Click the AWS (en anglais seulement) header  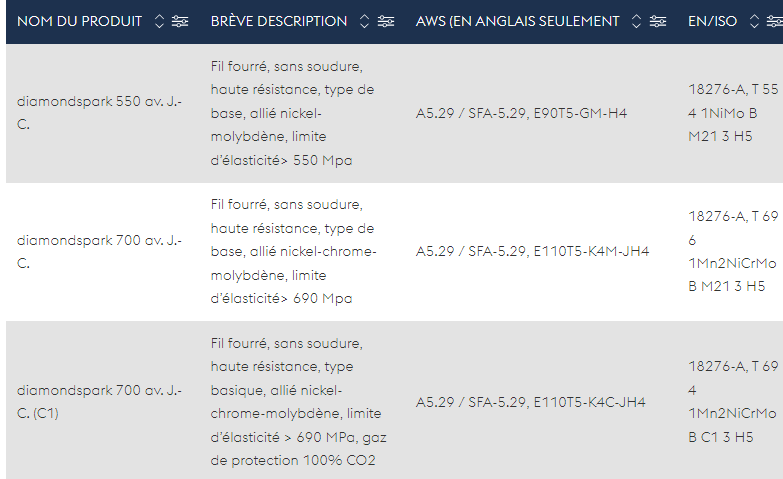click(x=517, y=21)
